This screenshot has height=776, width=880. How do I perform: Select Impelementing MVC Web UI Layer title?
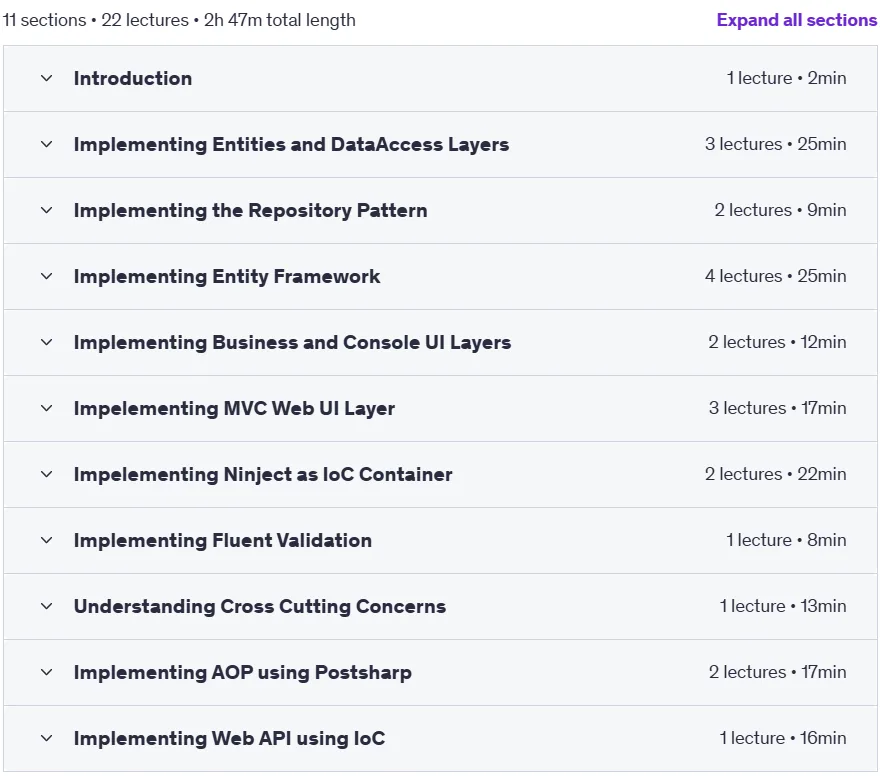234,408
